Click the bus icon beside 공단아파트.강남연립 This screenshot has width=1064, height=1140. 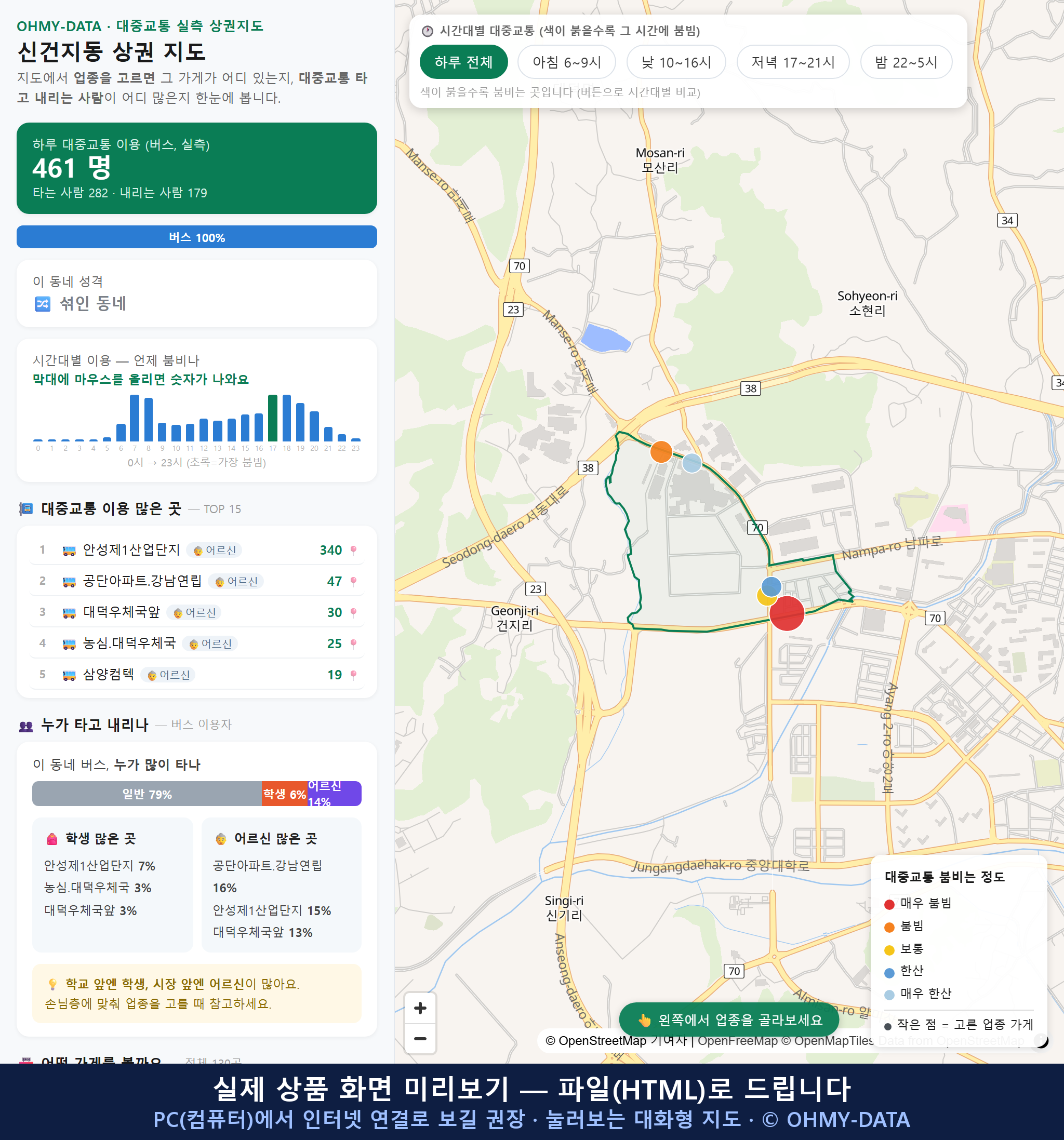click(69, 582)
